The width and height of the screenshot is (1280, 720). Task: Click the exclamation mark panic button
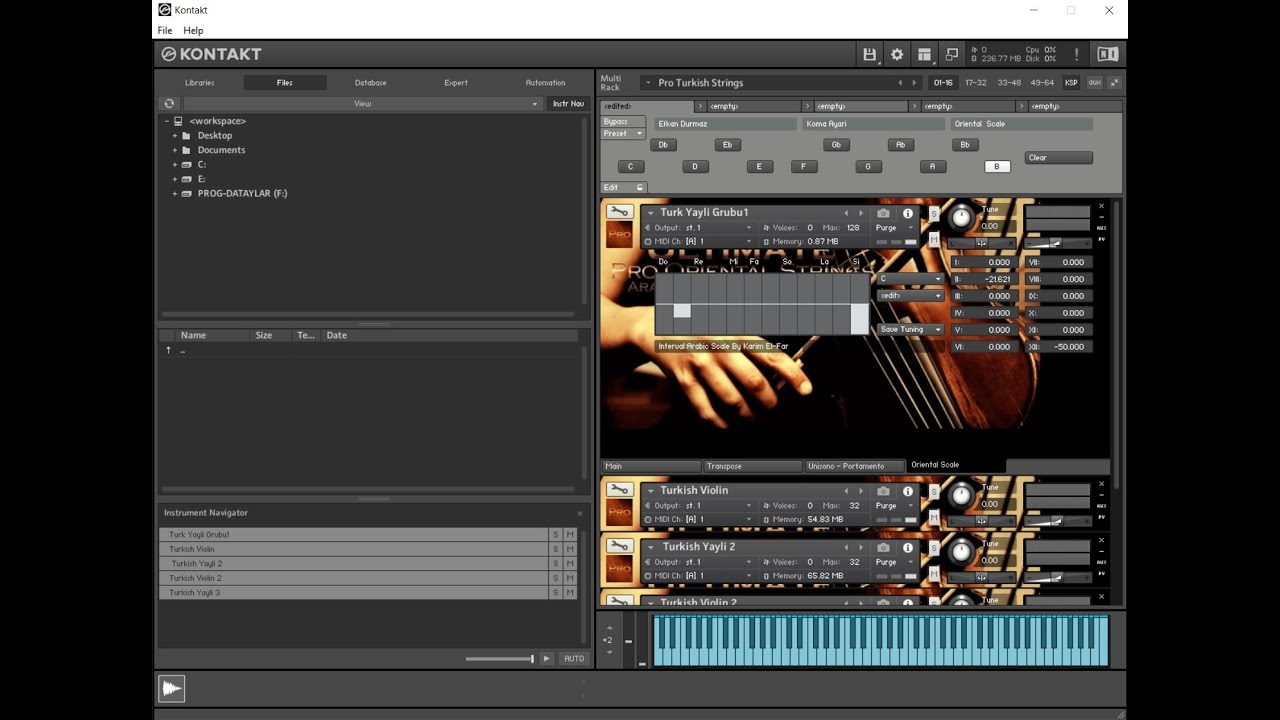pyautogui.click(x=1076, y=54)
